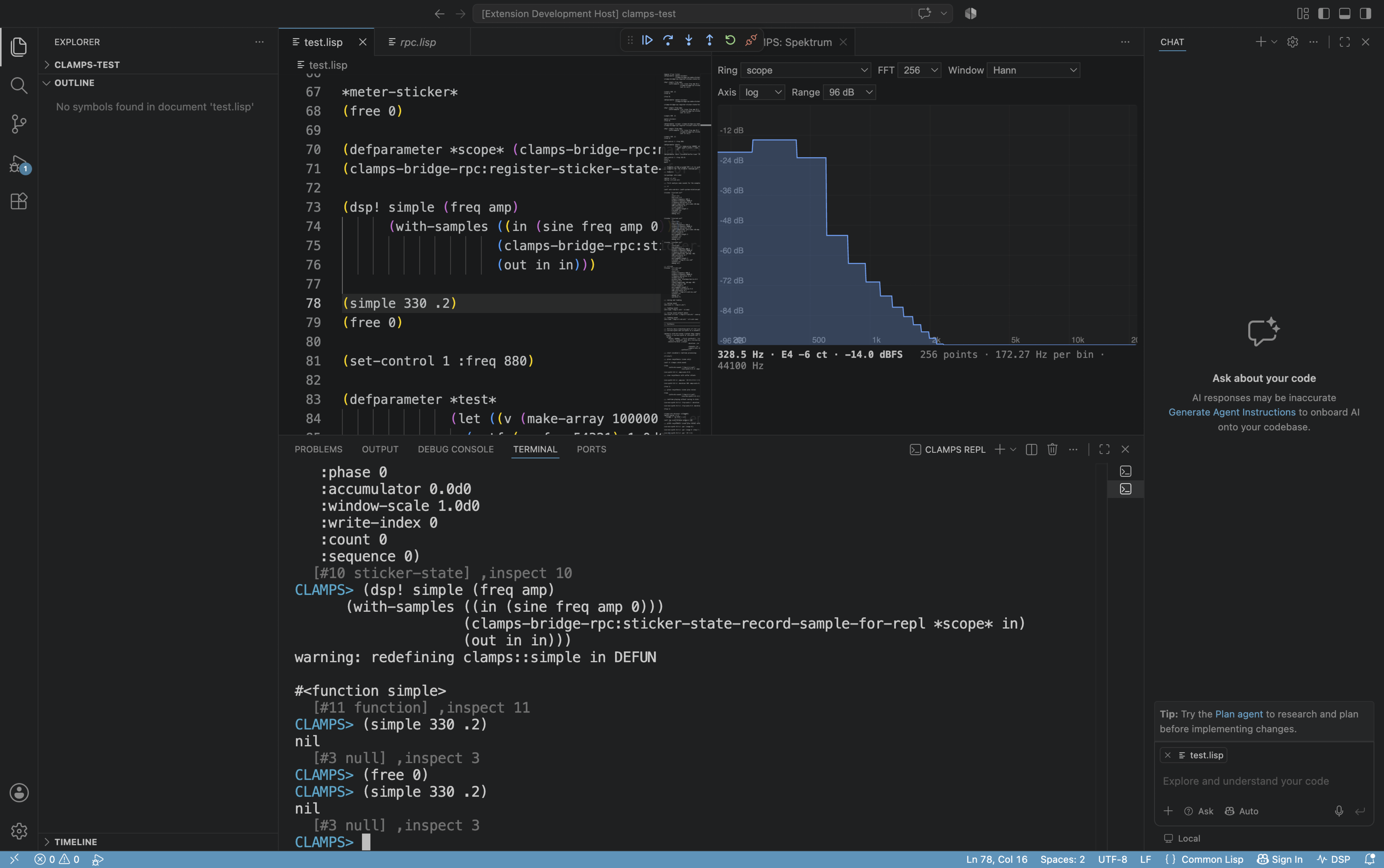The image size is (1384, 868).
Task: Restart the debug session
Action: [x=730, y=40]
